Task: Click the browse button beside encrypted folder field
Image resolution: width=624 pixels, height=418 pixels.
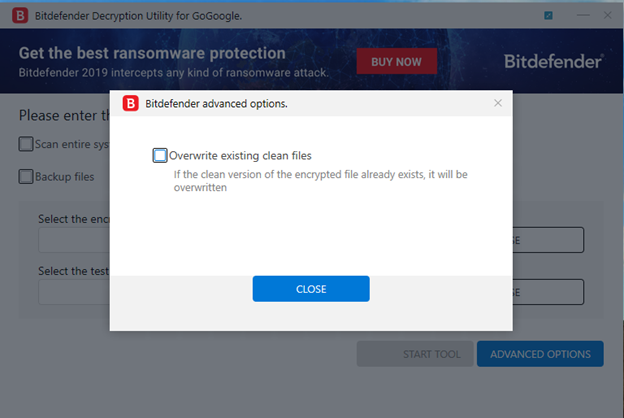Action: point(548,240)
